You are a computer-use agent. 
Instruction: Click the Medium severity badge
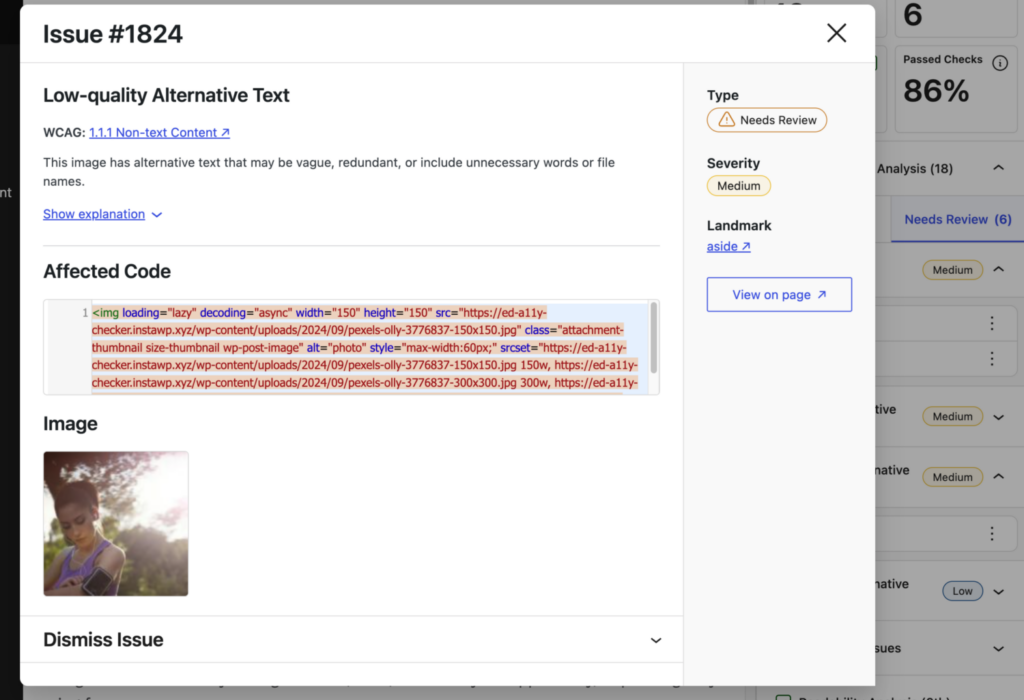(x=738, y=185)
